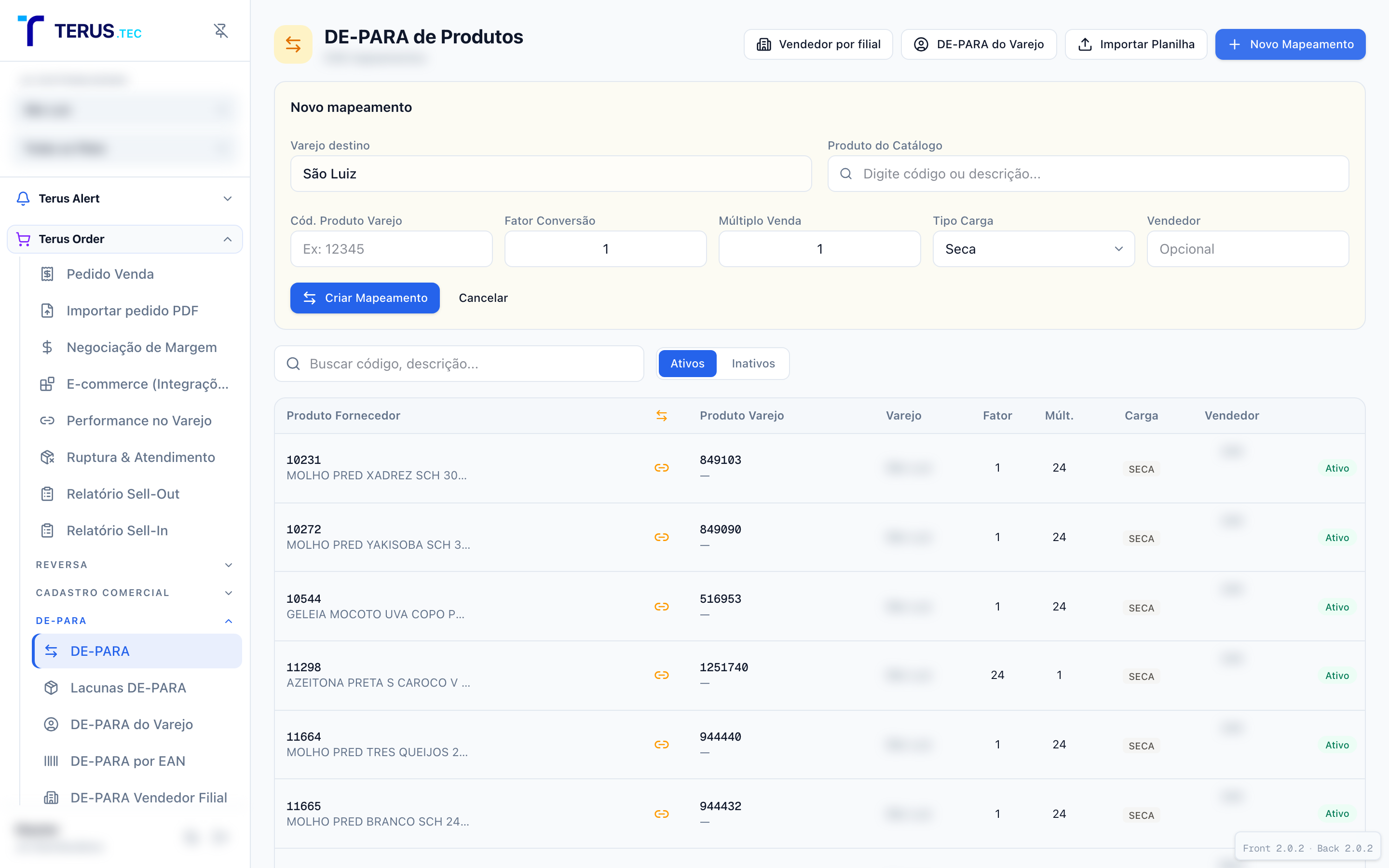Image resolution: width=1389 pixels, height=868 pixels.
Task: Focus the Buscar código, descrição search box
Action: coord(459,364)
